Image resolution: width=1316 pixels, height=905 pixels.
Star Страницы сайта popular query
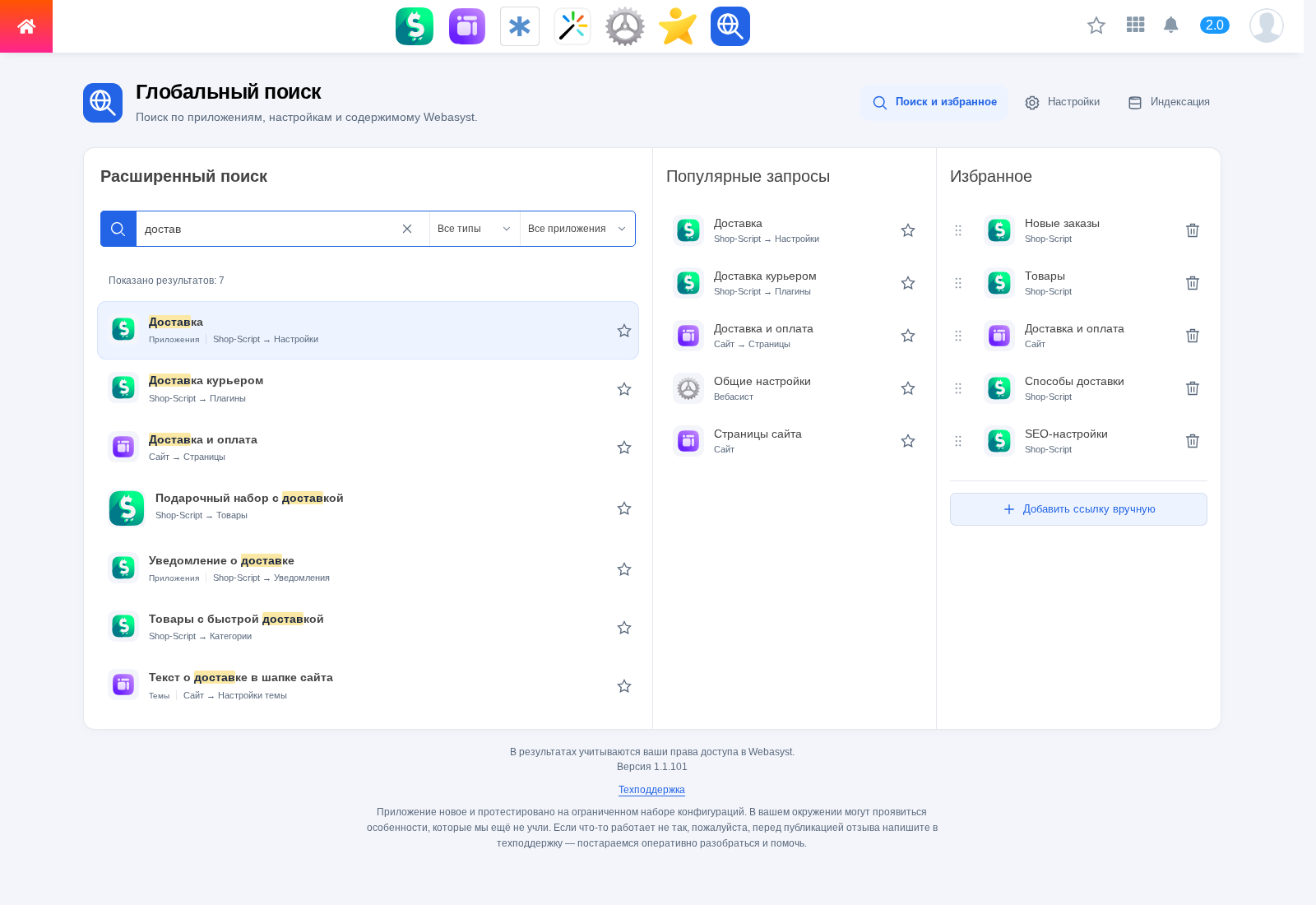click(908, 441)
